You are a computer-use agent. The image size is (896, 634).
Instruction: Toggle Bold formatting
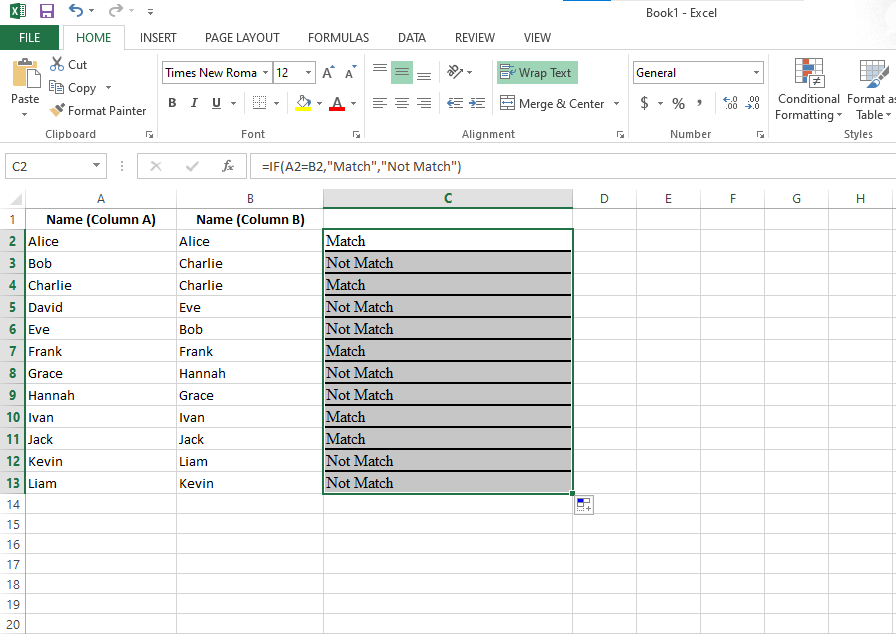point(172,103)
